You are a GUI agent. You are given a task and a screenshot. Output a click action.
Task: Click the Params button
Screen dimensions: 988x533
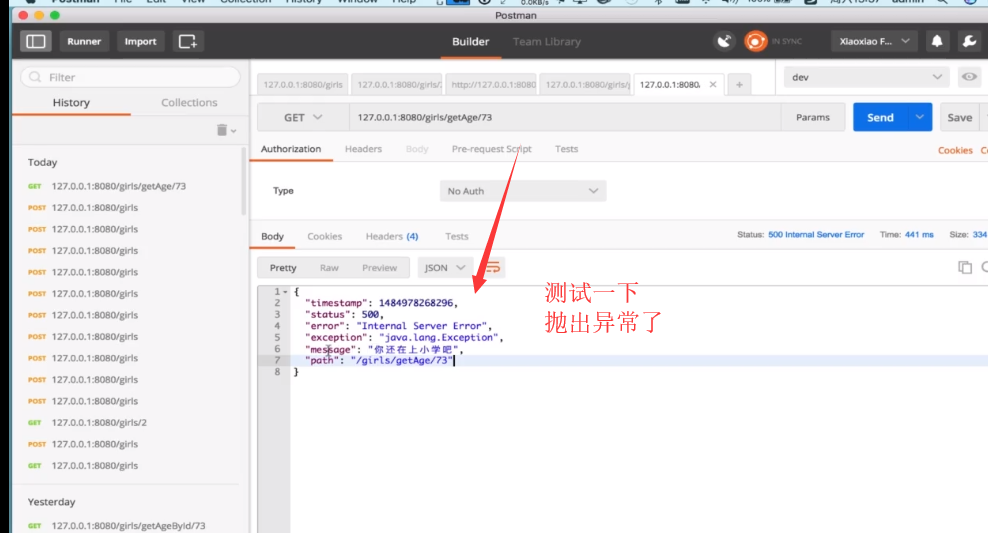point(813,117)
